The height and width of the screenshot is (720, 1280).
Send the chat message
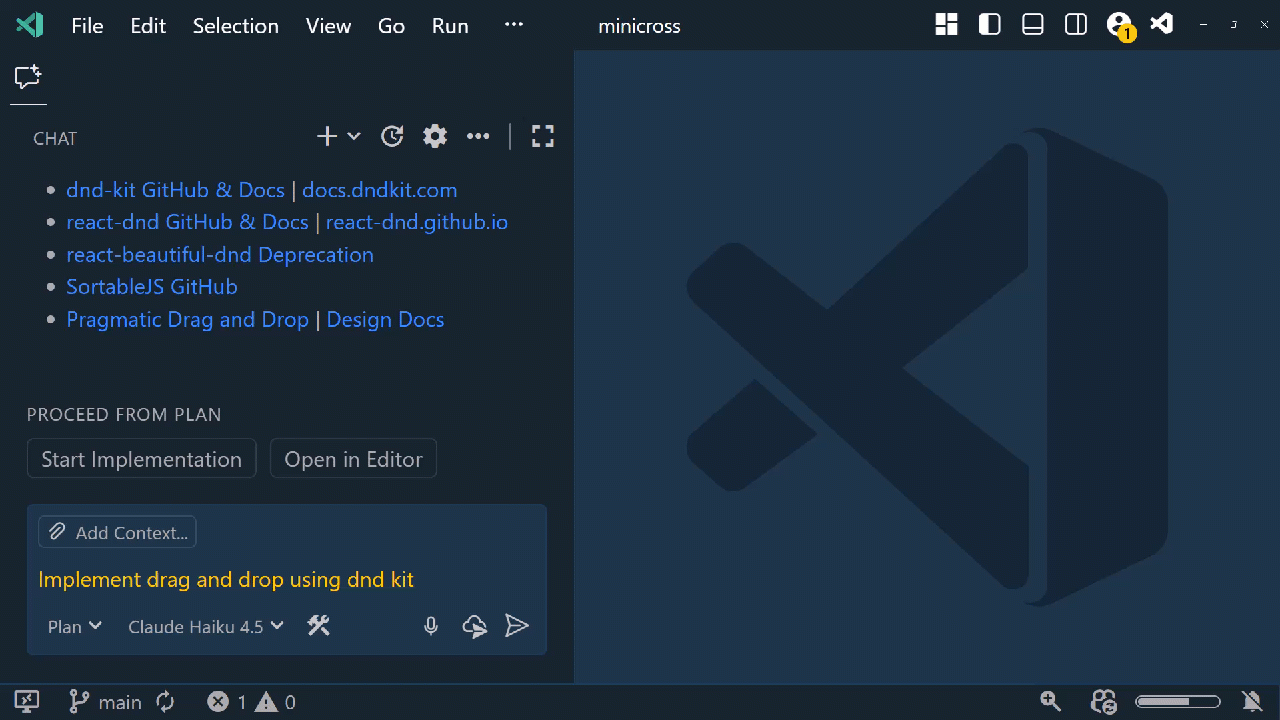coord(517,625)
